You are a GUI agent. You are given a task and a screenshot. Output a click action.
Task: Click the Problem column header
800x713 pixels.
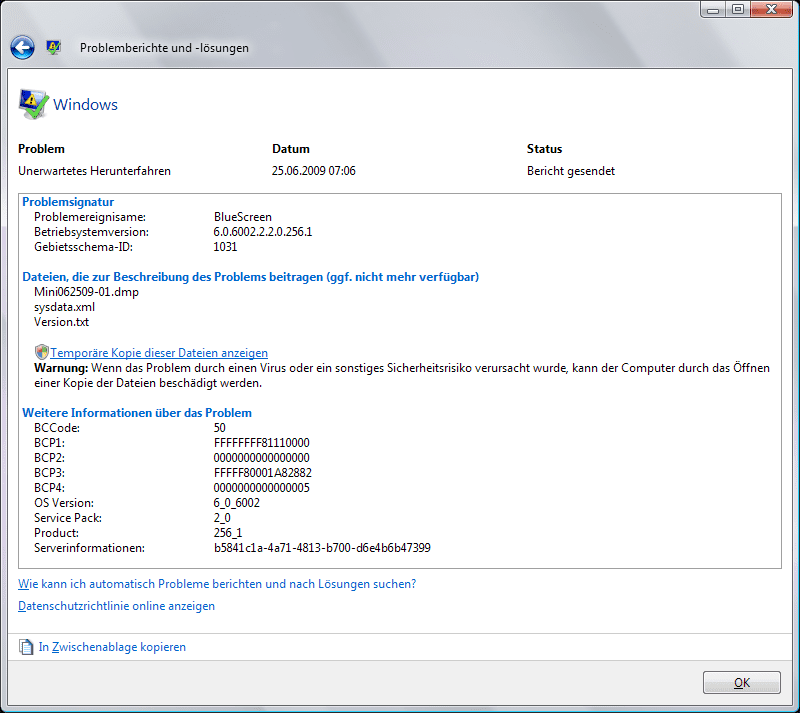41,149
